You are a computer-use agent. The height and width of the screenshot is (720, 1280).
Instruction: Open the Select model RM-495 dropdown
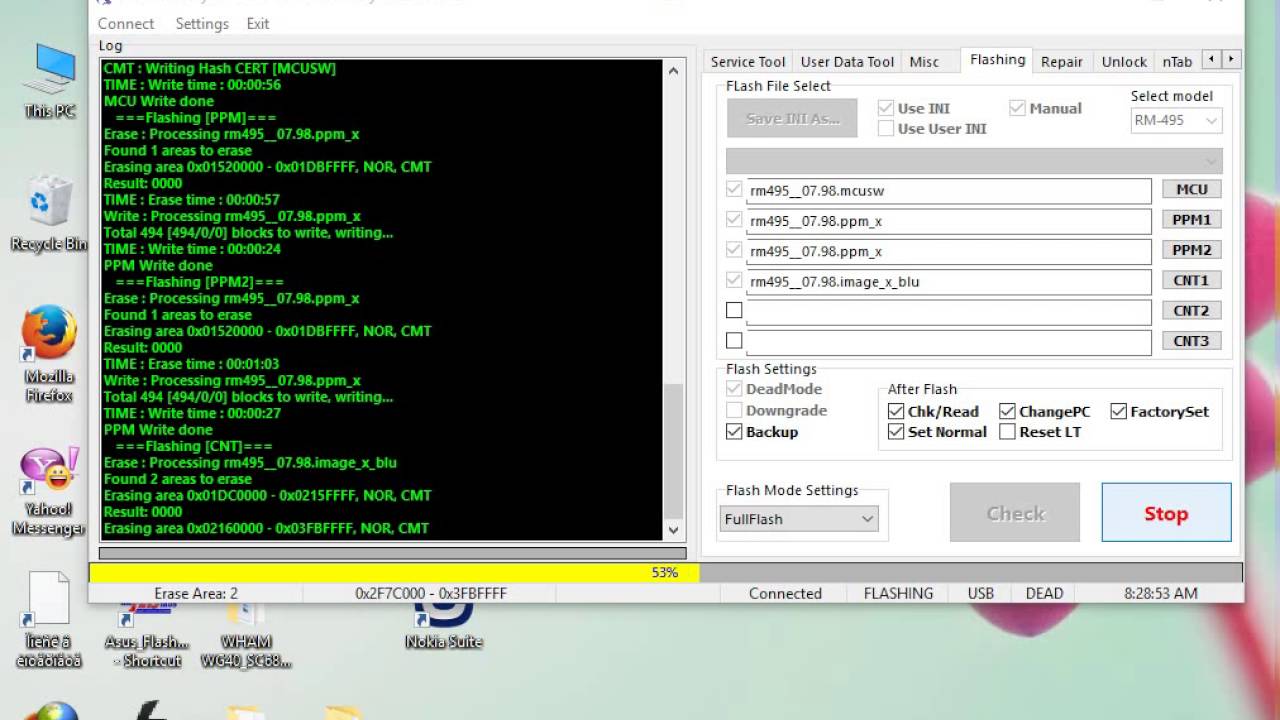1176,120
